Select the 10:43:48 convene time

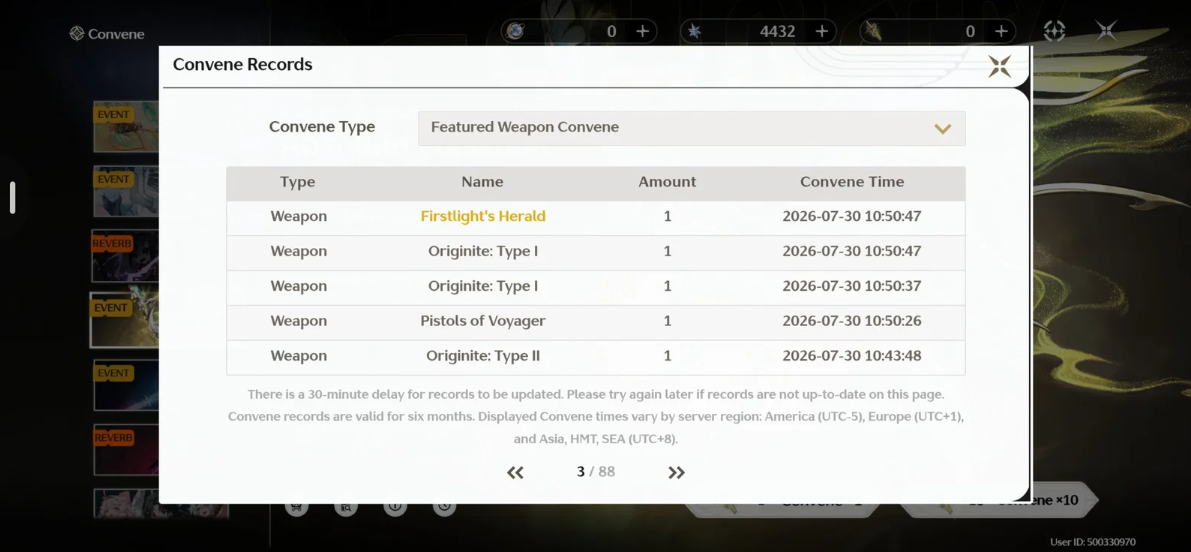[x=851, y=356]
